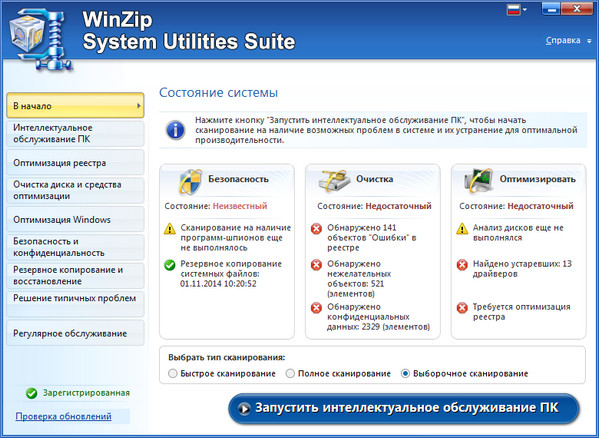Click the Неизвестный security state text
Screen dimensions: 599x438
pos(240,206)
